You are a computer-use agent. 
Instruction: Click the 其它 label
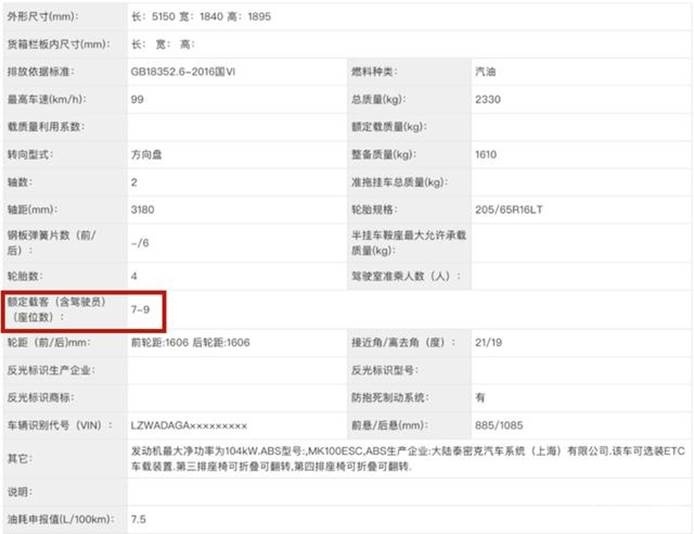(x=19, y=458)
